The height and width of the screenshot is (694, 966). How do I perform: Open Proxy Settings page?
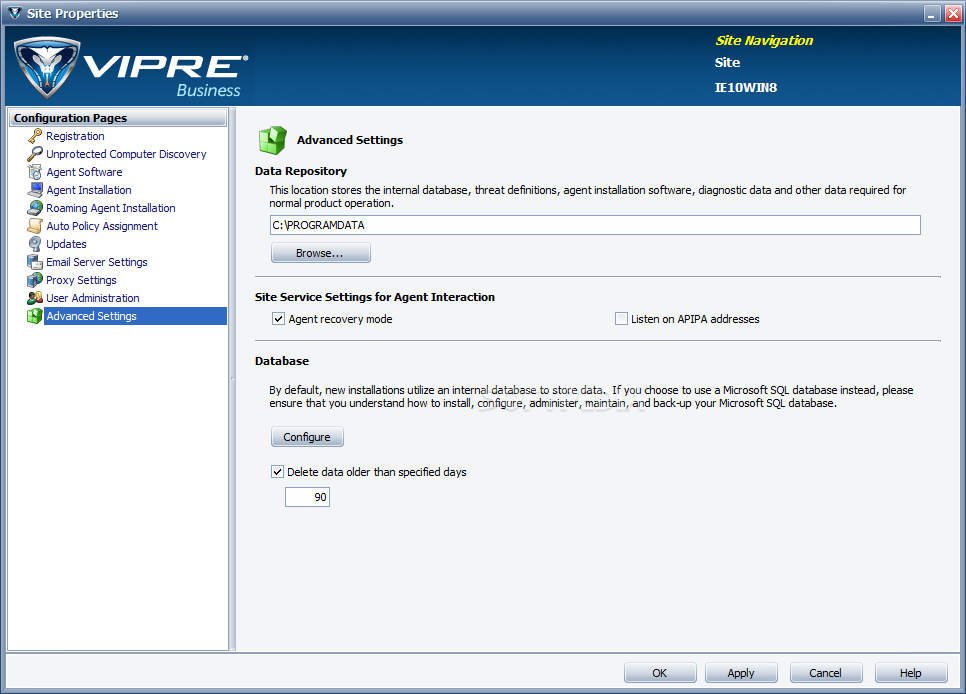tap(81, 280)
